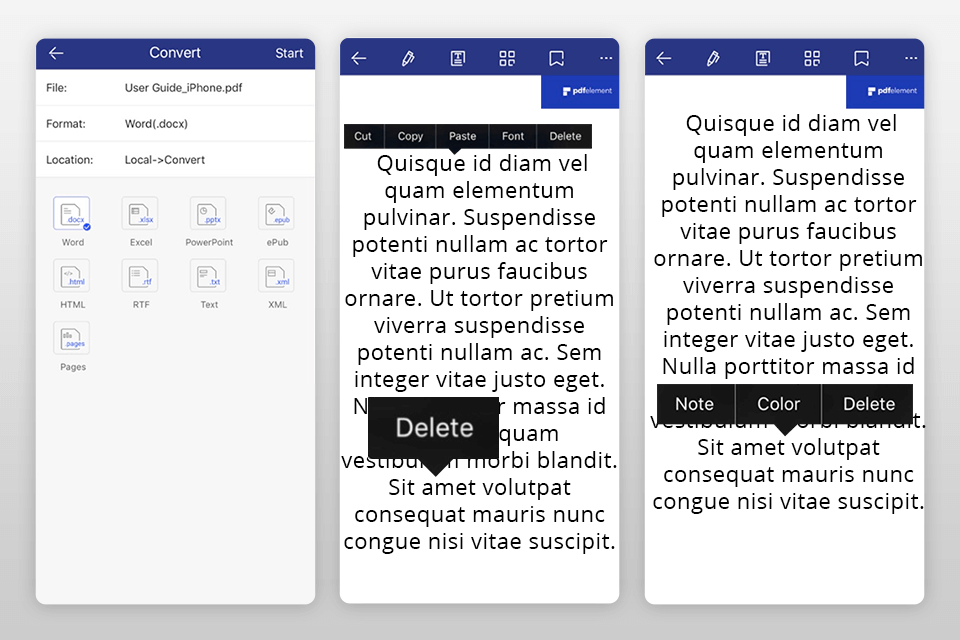Tap the text recognition tool icon
Viewport: 960px width, 640px height.
pyautogui.click(x=458, y=57)
